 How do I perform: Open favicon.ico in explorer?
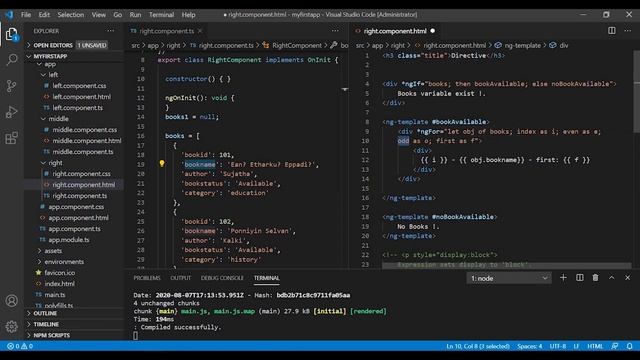(x=60, y=273)
